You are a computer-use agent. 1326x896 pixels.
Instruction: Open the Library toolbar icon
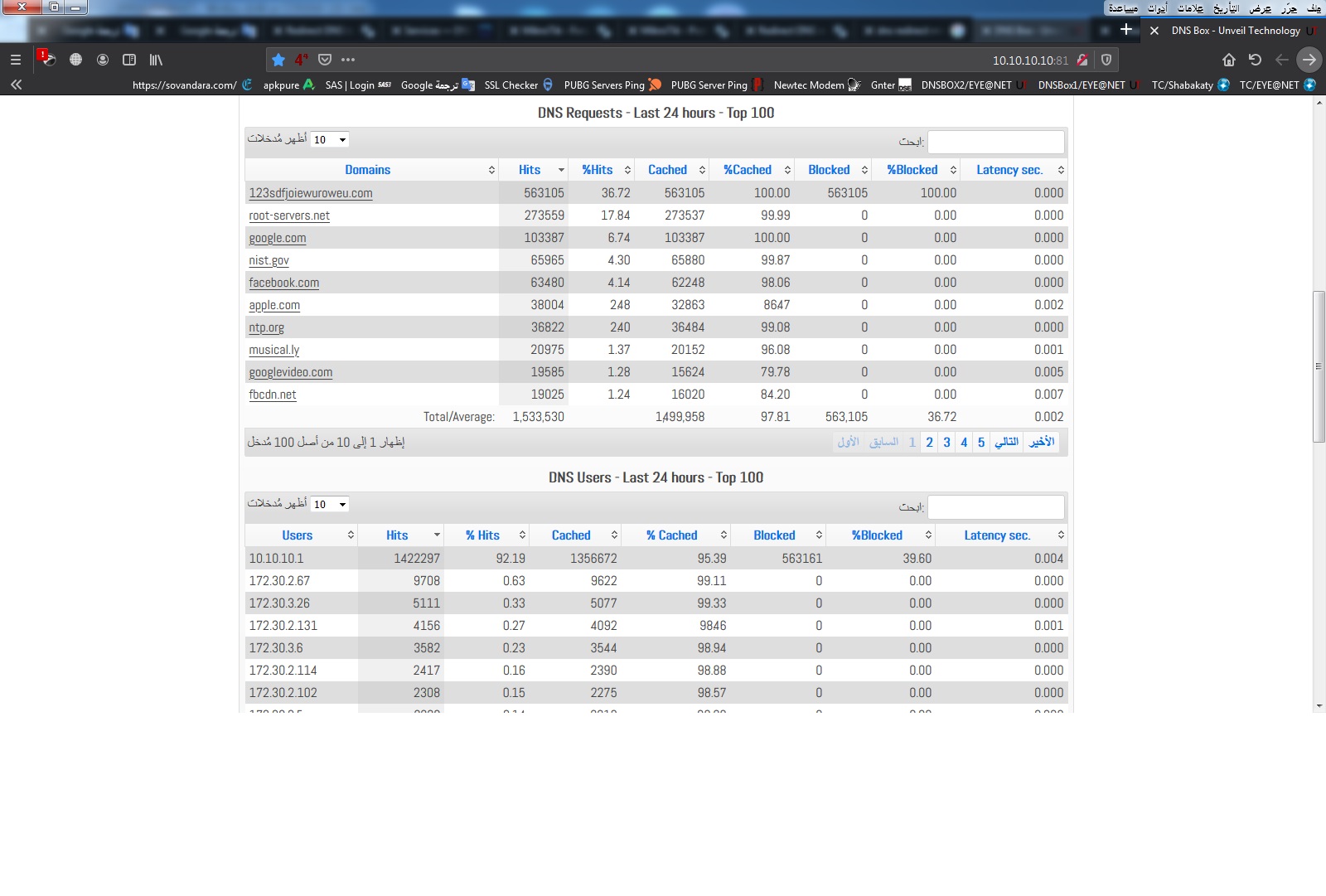click(156, 60)
